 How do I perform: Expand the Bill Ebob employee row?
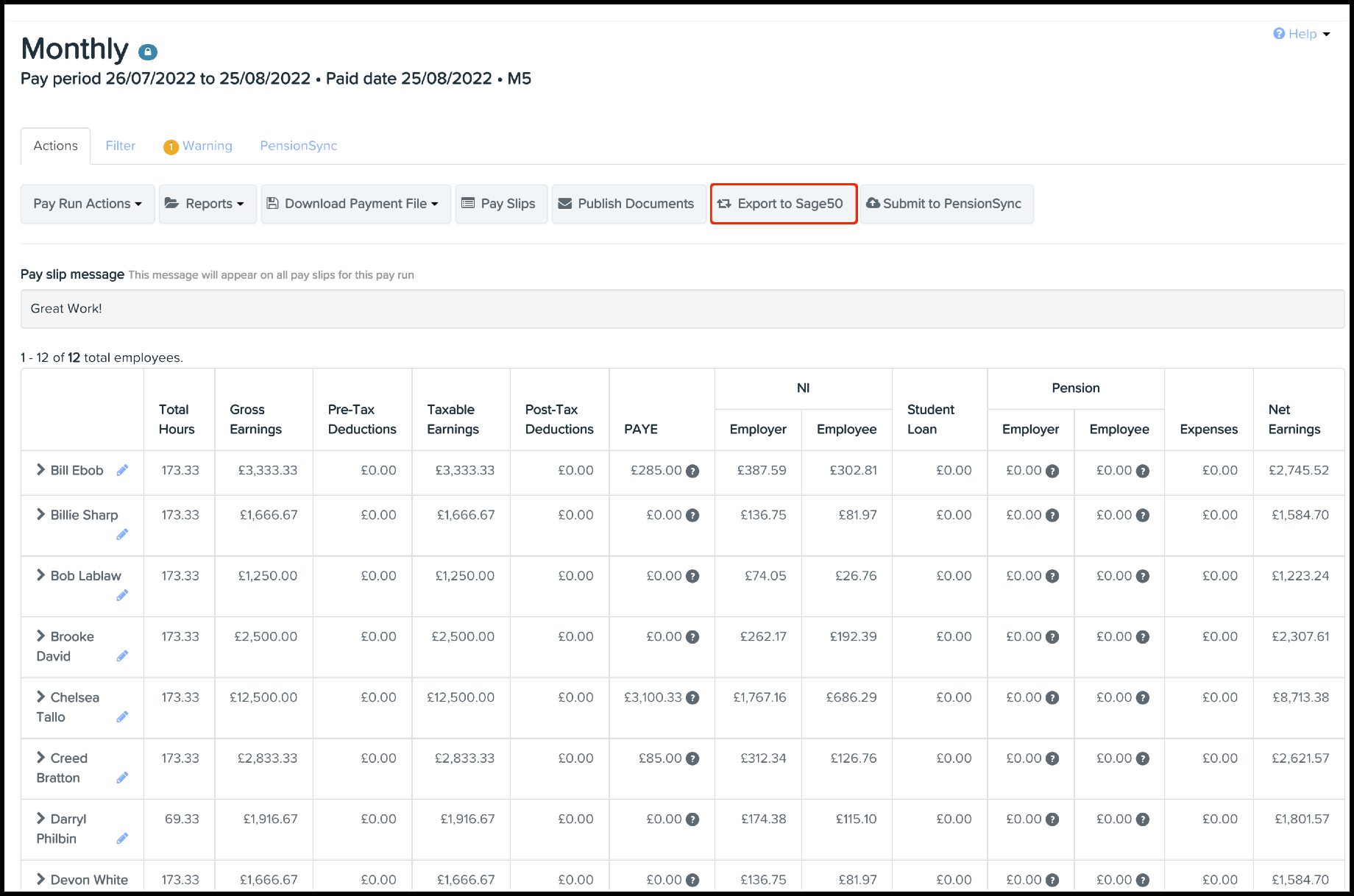(x=41, y=469)
